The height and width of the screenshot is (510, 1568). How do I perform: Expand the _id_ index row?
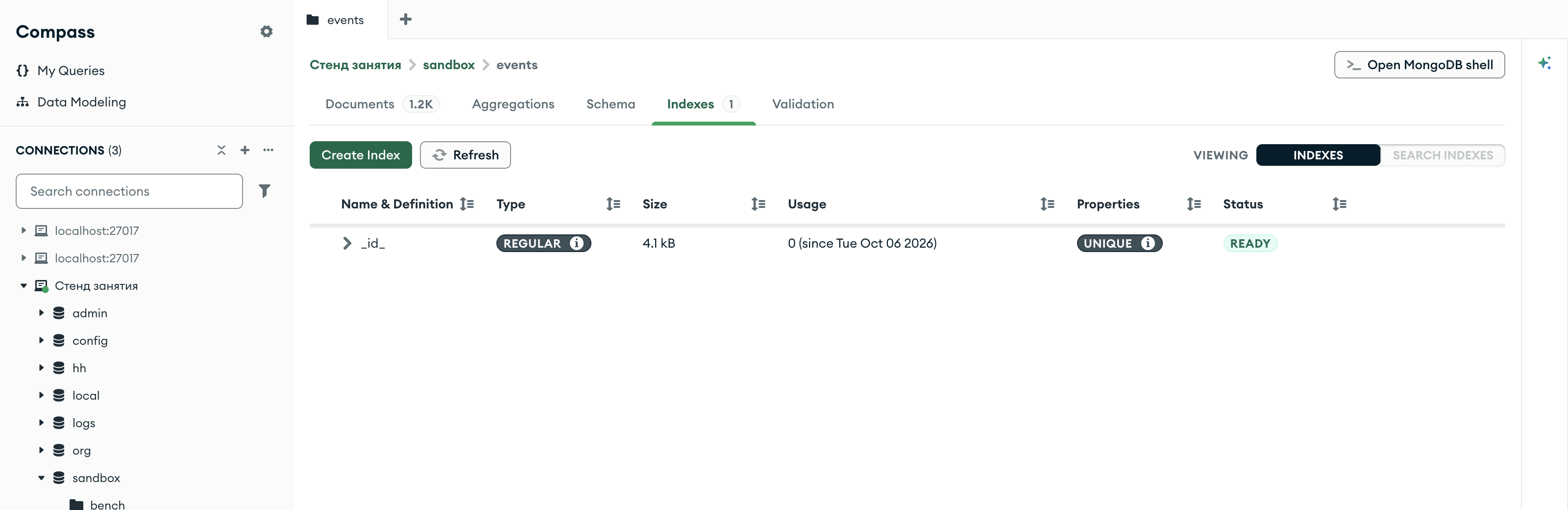[x=347, y=243]
